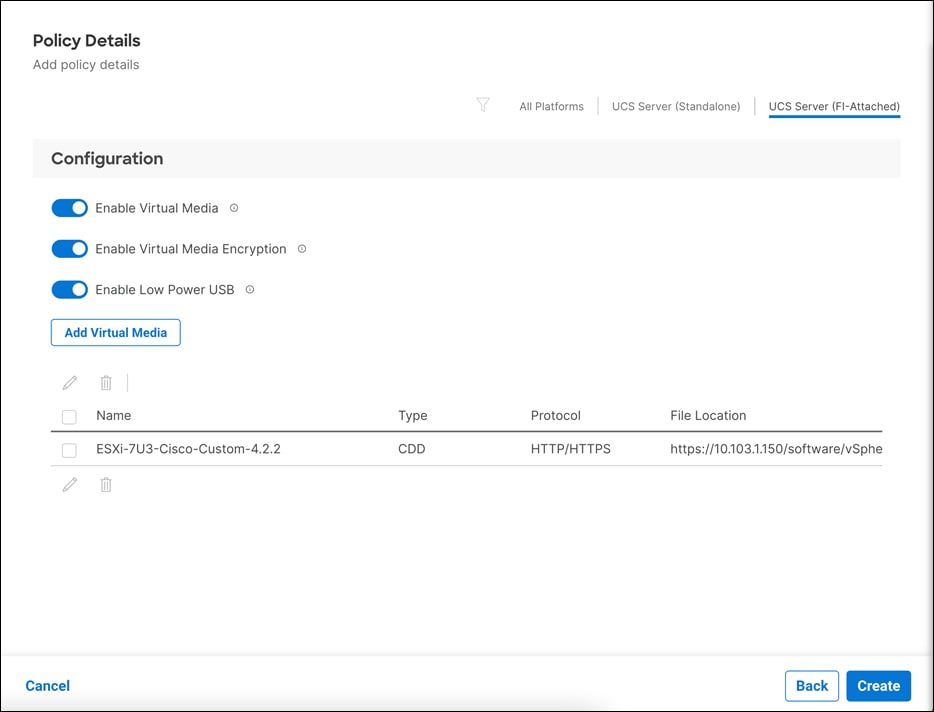Screen dimensions: 934x712
Task: Click the delete trash icon above the table
Action: coord(106,383)
